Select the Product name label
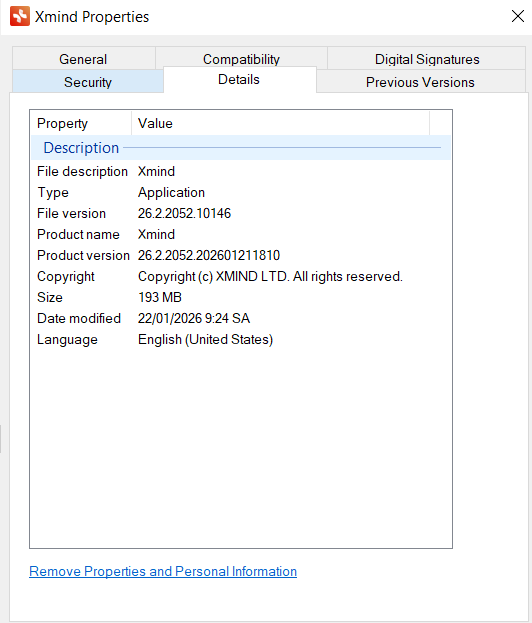 pos(78,234)
